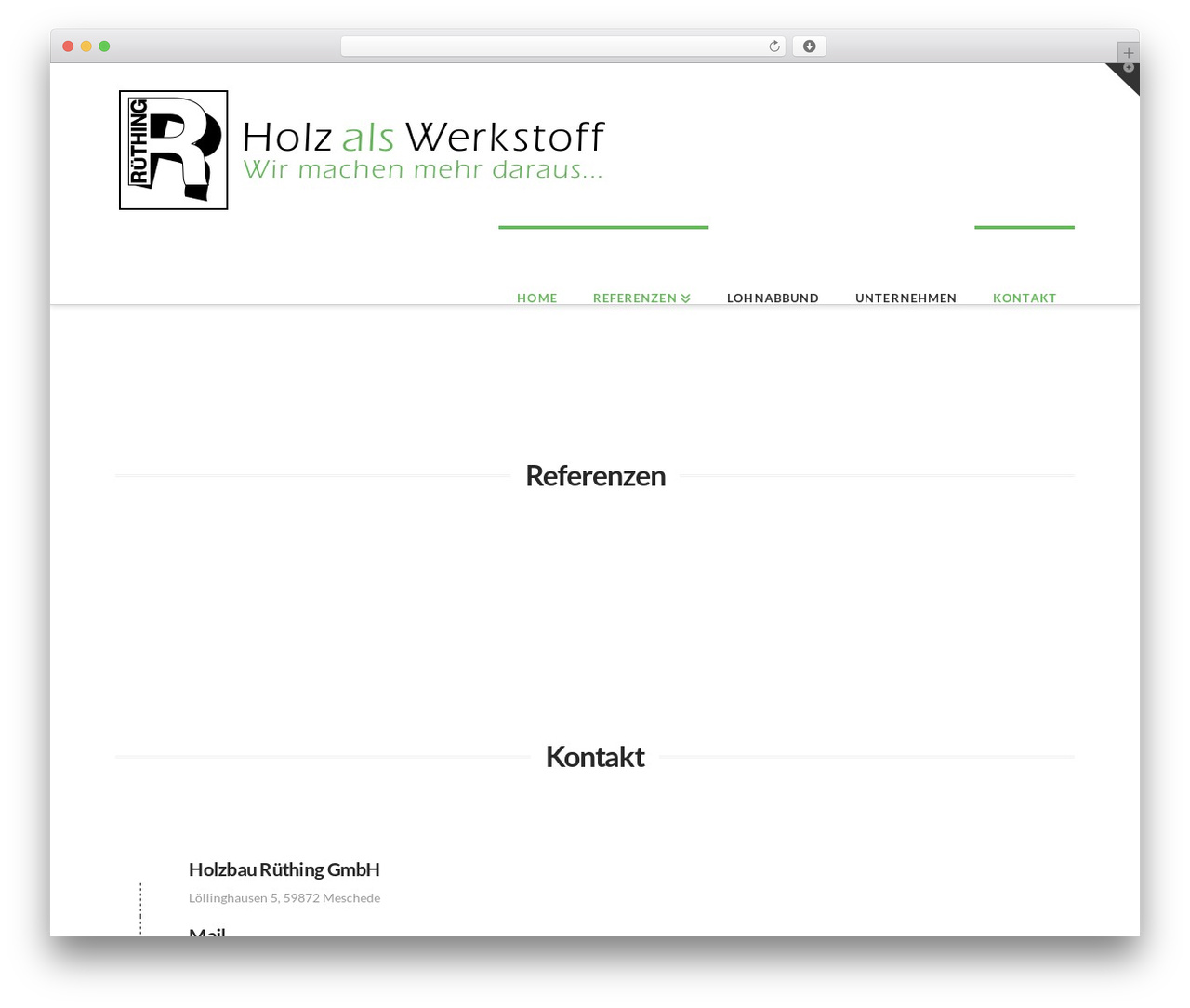Click the Holz als Werkstoff banner

[423, 137]
